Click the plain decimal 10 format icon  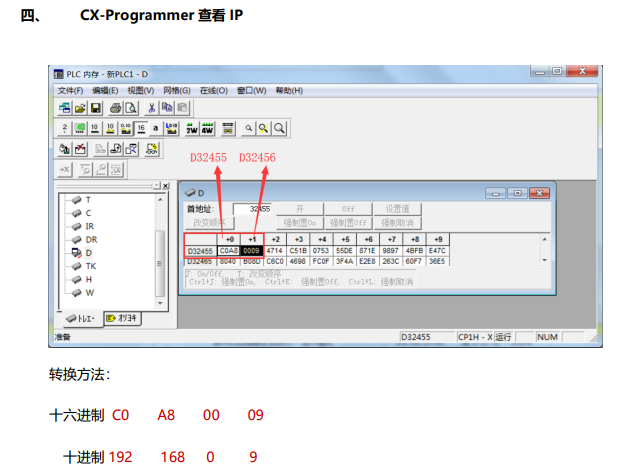click(x=95, y=129)
